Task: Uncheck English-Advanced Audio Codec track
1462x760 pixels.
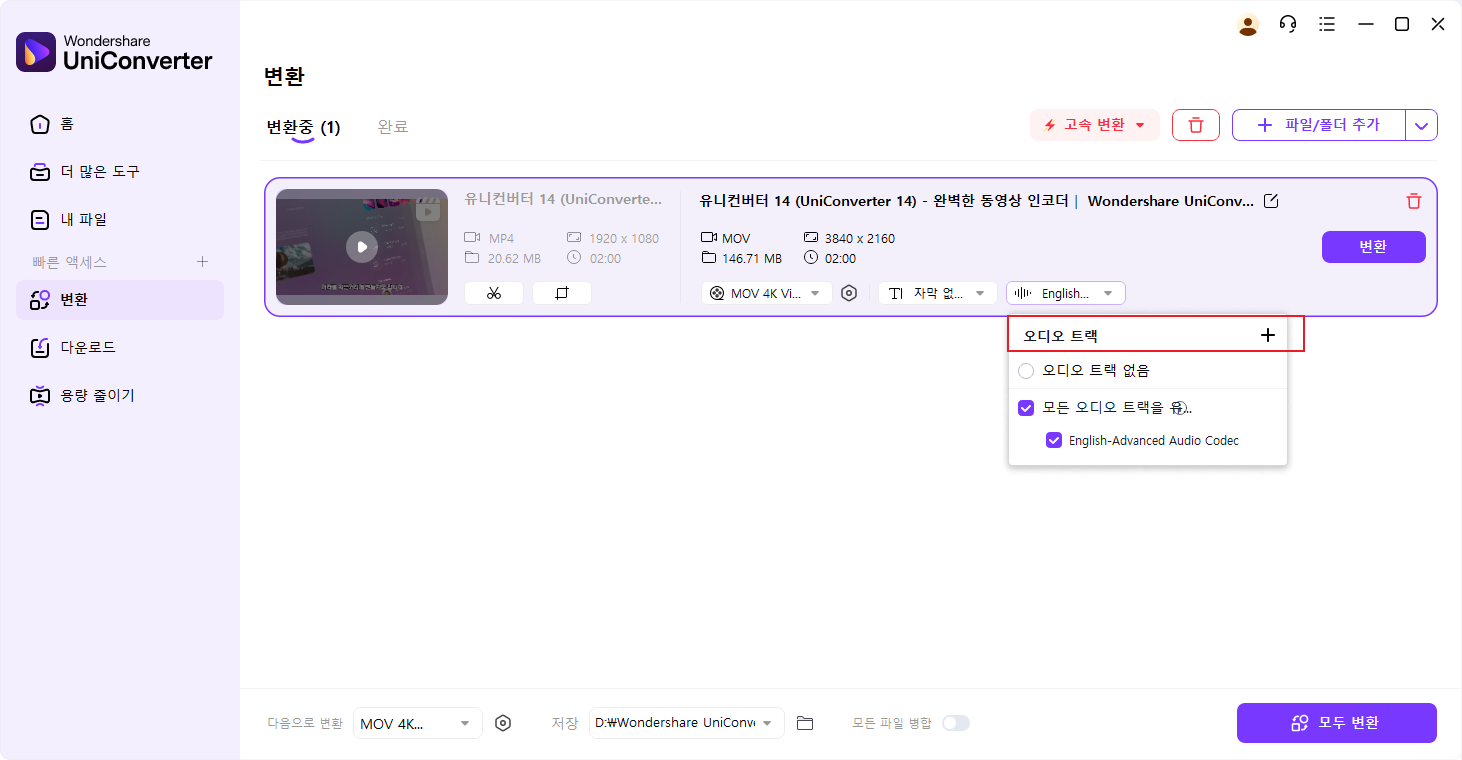Action: pos(1053,440)
